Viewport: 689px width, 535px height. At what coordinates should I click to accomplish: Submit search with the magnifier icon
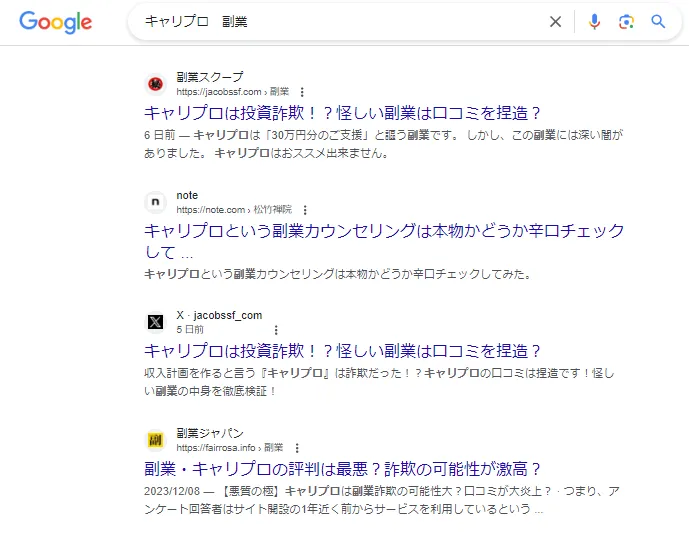pos(658,22)
